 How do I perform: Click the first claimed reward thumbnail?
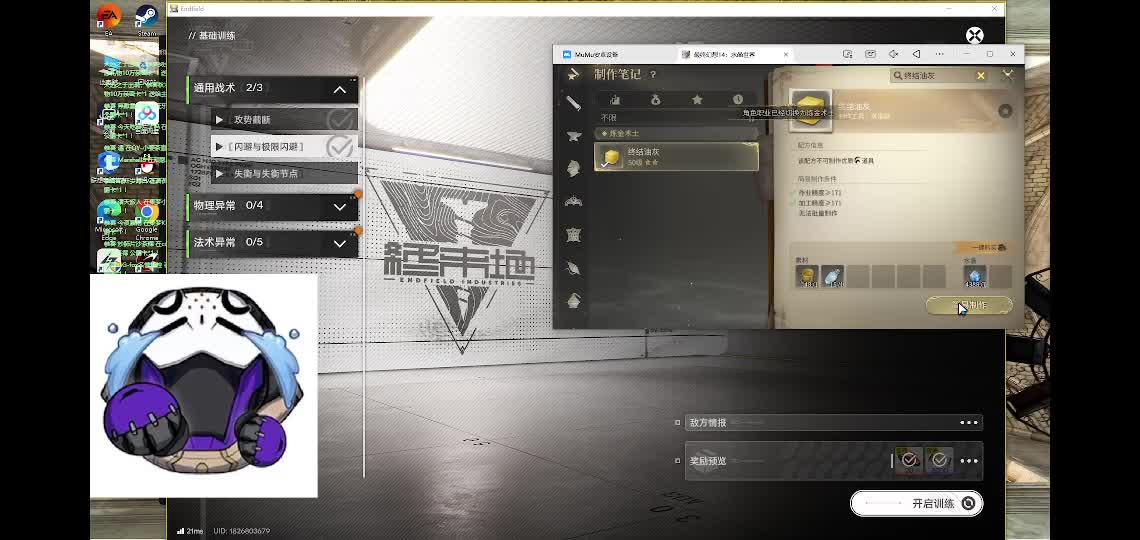point(909,460)
